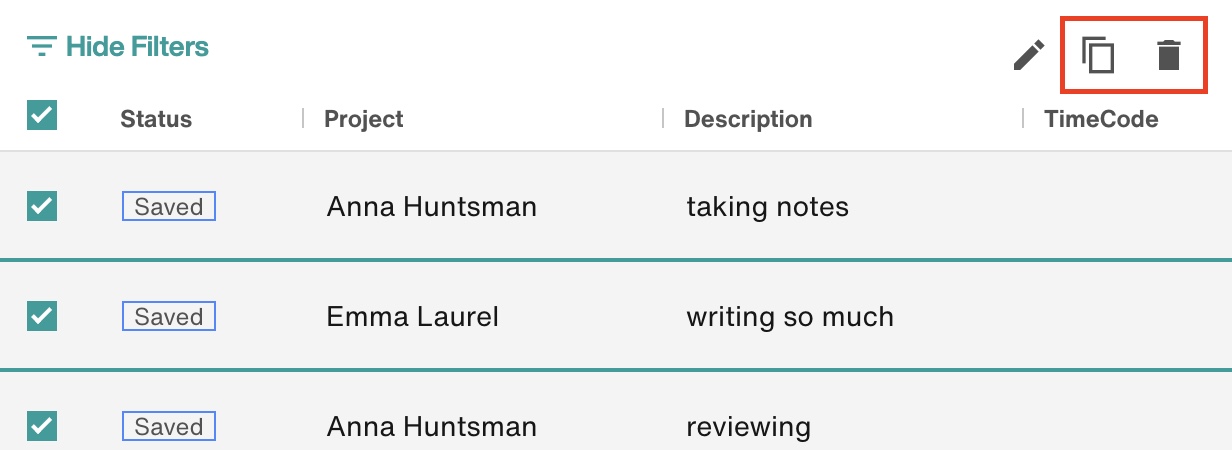1232x450 pixels.
Task: Sort by the TimeCode column header
Action: click(x=1101, y=119)
